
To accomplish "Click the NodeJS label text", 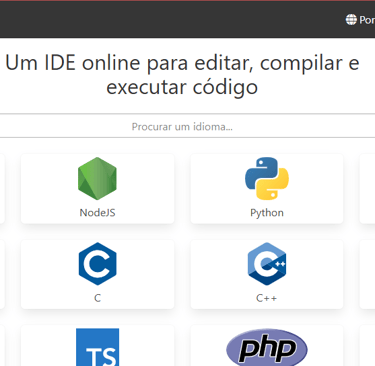I will click(97, 213).
